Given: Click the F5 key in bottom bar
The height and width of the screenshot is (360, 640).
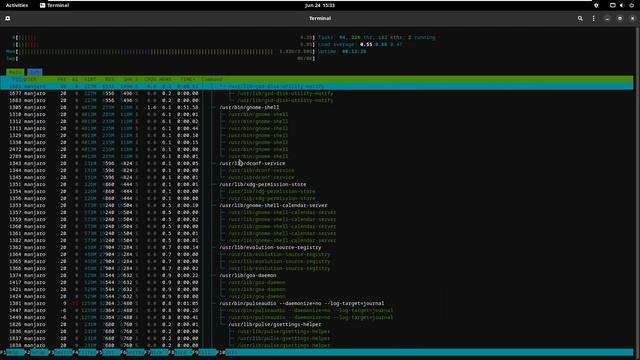Looking at the screenshot, I should click(109, 352).
